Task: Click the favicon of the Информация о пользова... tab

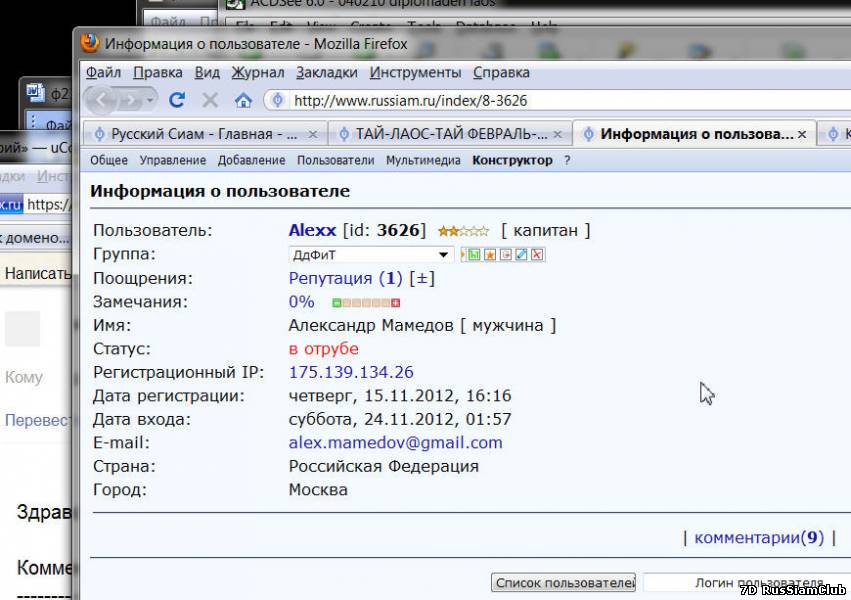Action: click(589, 134)
